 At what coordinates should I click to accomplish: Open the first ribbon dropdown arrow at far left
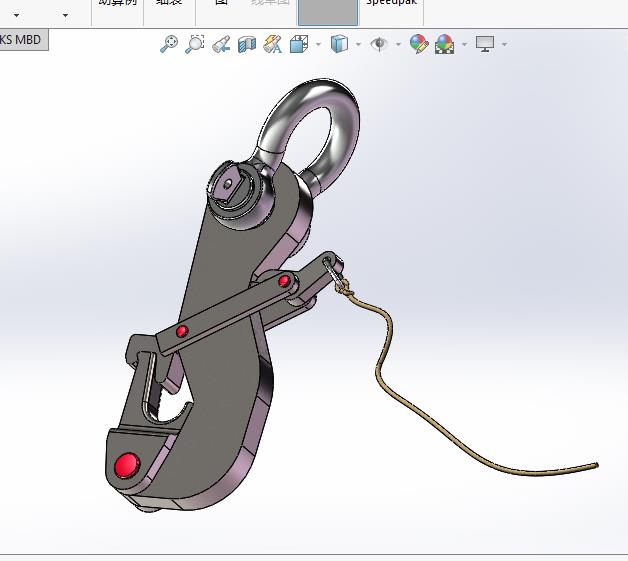click(x=16, y=16)
